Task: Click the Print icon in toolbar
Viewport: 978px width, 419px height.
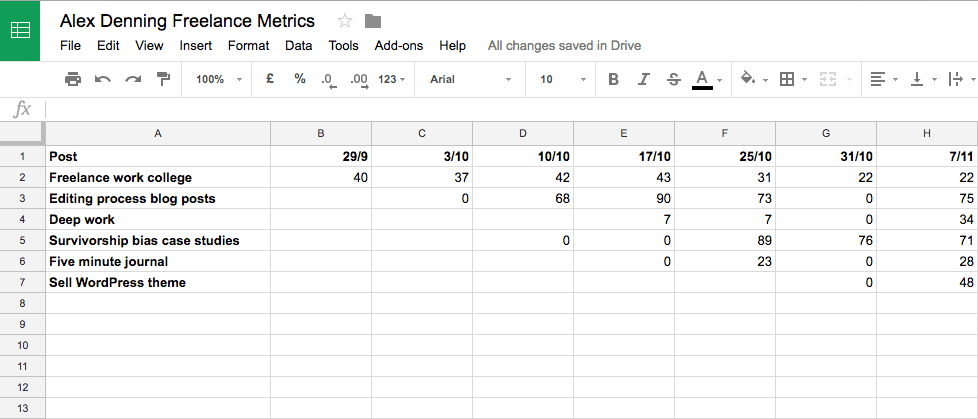Action: (73, 79)
